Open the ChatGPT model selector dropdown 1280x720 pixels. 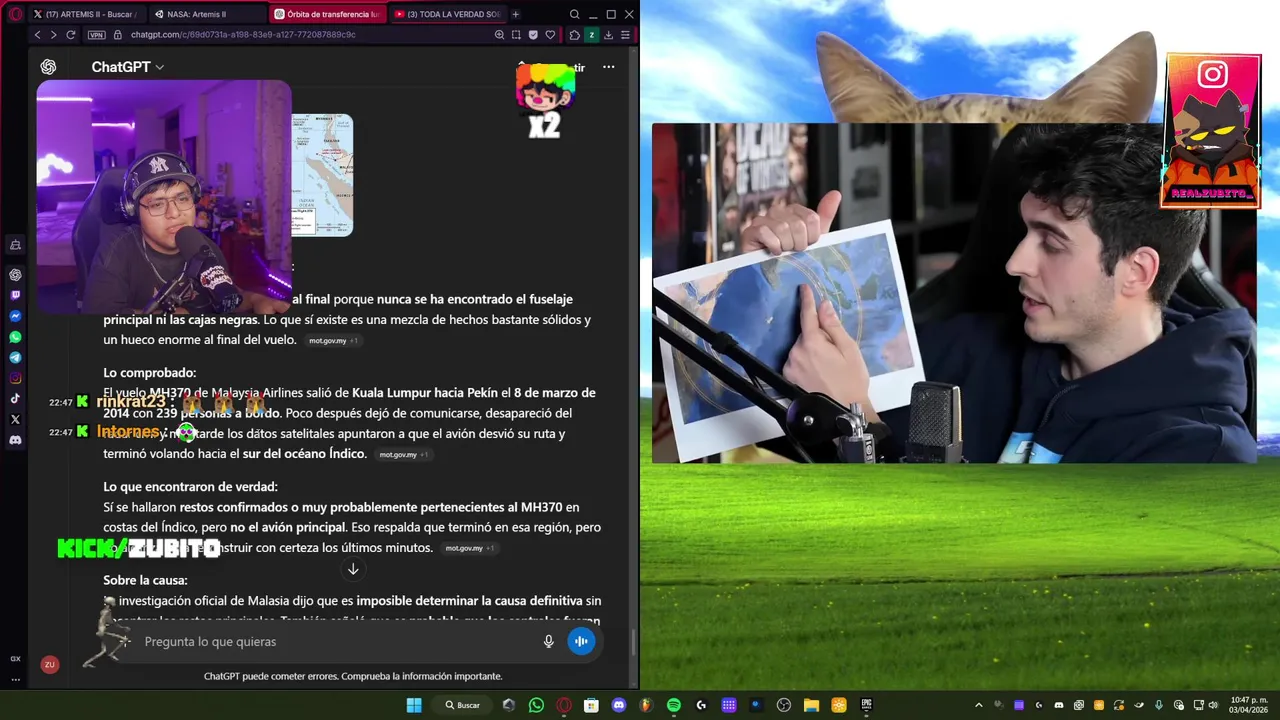coord(128,67)
